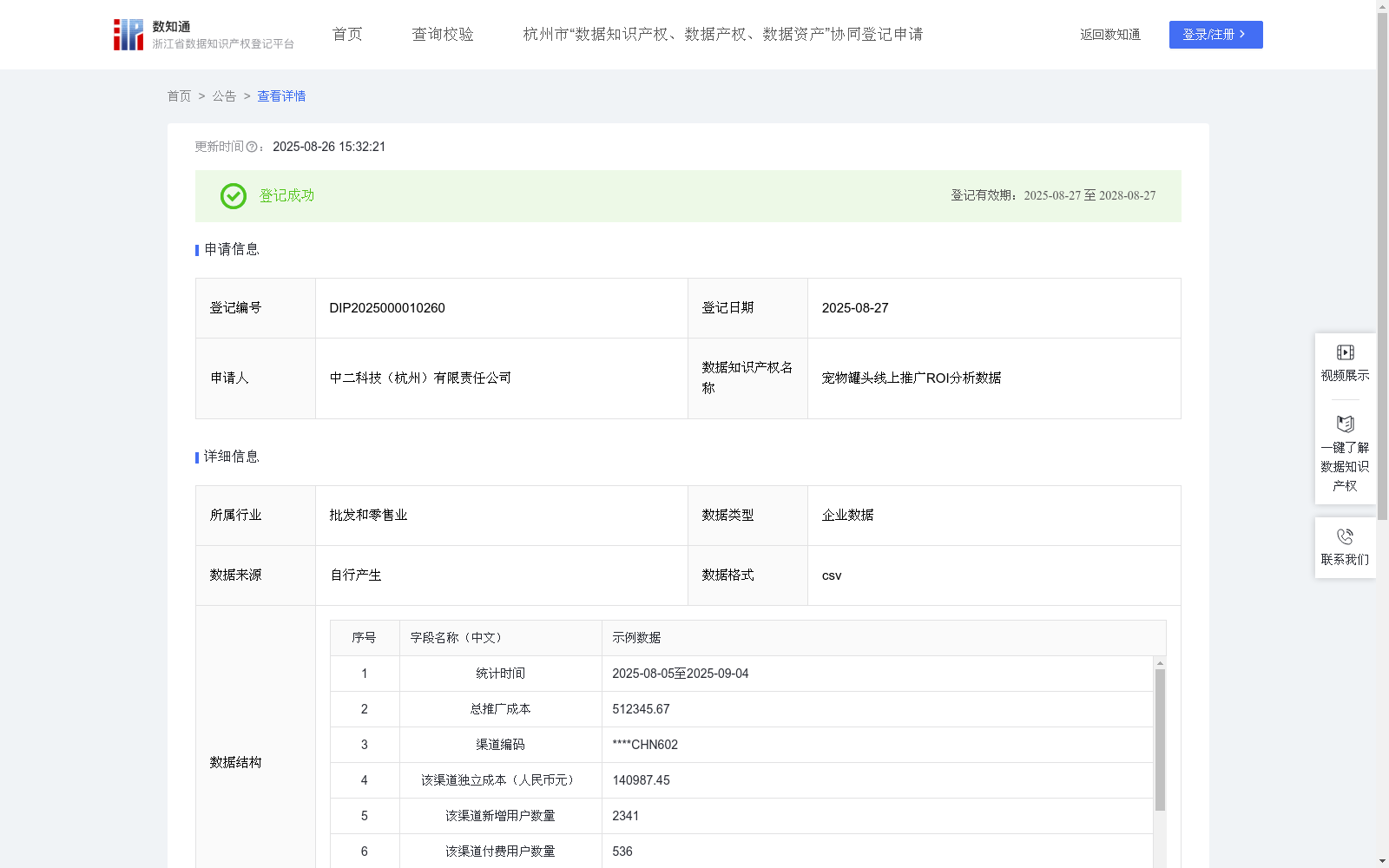Go to 公告 in the breadcrumb
Viewport: 1389px width, 868px height.
[224, 96]
